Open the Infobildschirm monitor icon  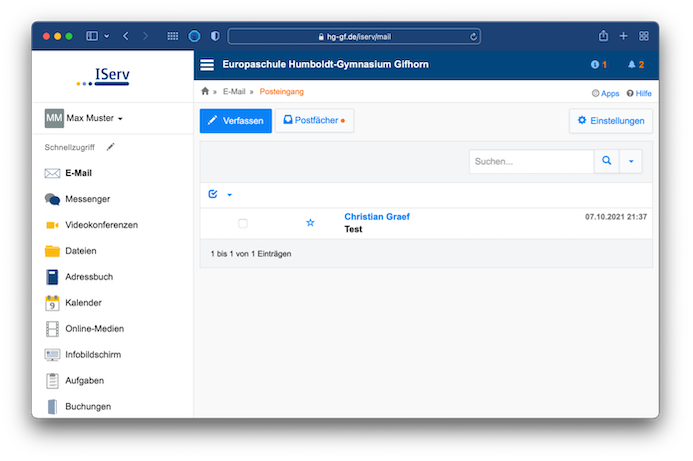[x=52, y=355]
